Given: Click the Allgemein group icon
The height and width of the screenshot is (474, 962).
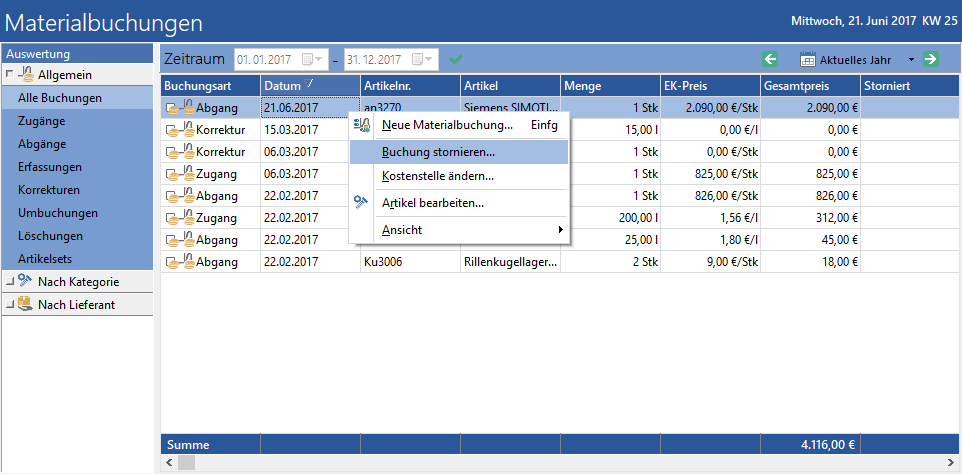Looking at the screenshot, I should [x=25, y=75].
